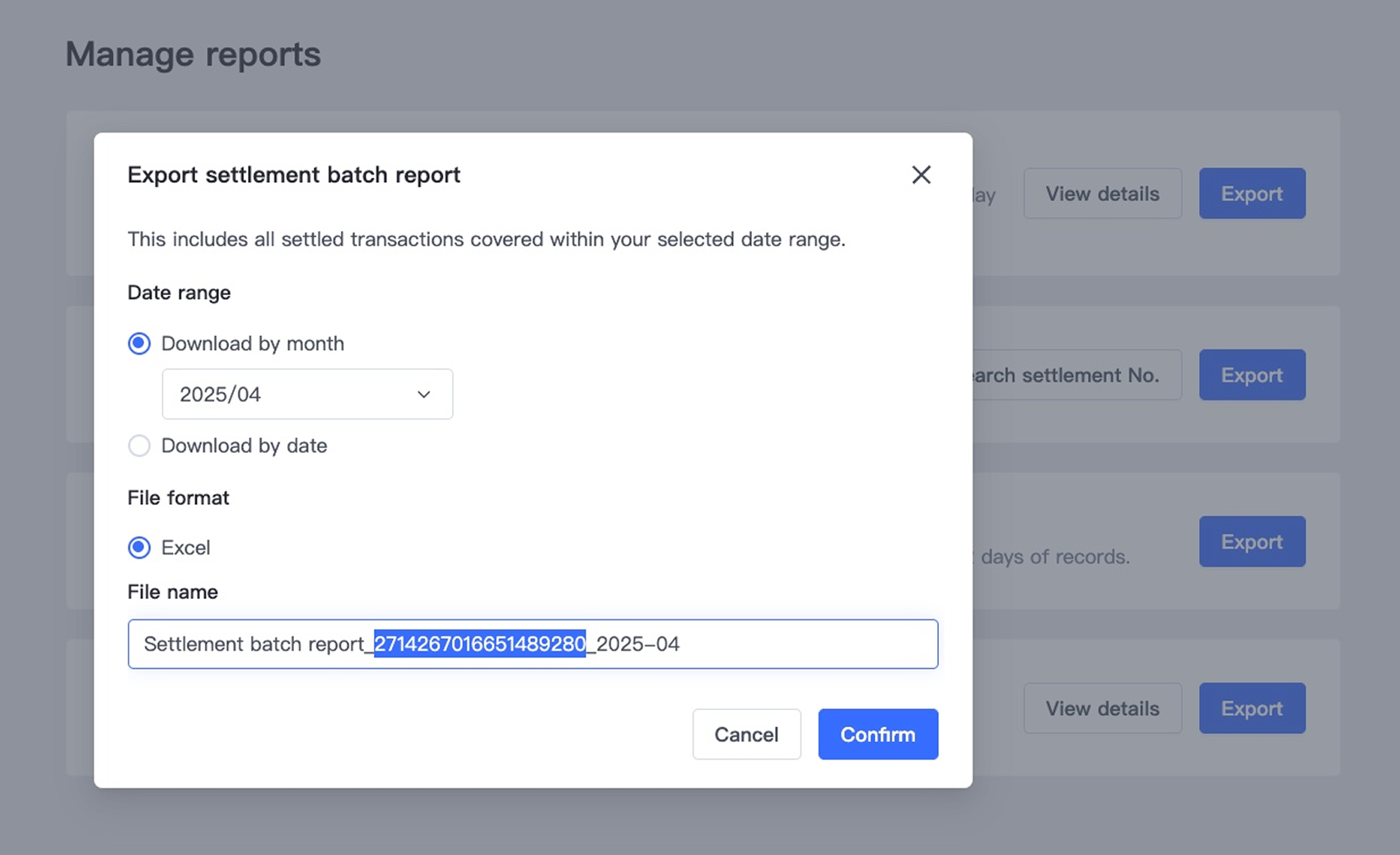Viewport: 1400px width, 855px height.
Task: Click the "Excel" label text
Action: click(185, 548)
